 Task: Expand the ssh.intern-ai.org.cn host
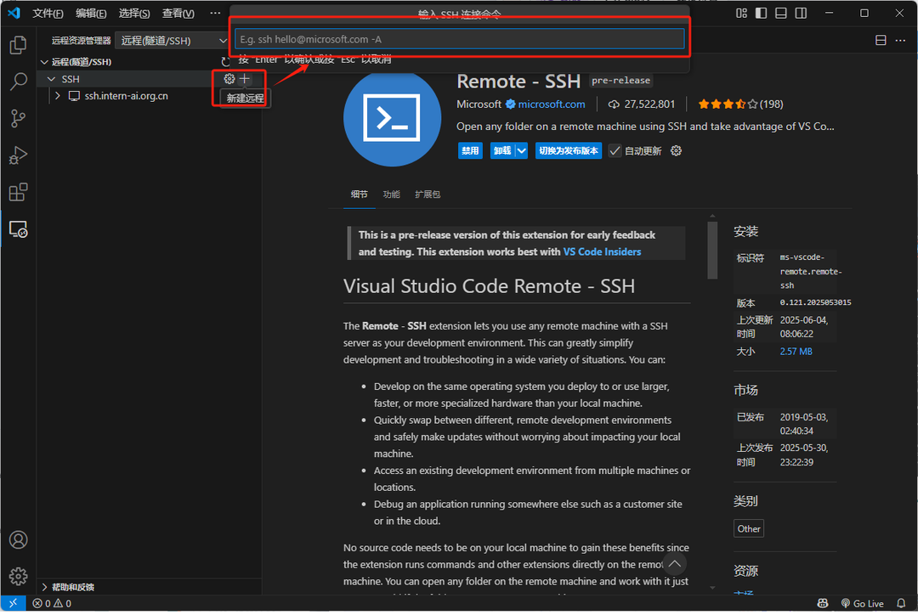pyautogui.click(x=58, y=95)
